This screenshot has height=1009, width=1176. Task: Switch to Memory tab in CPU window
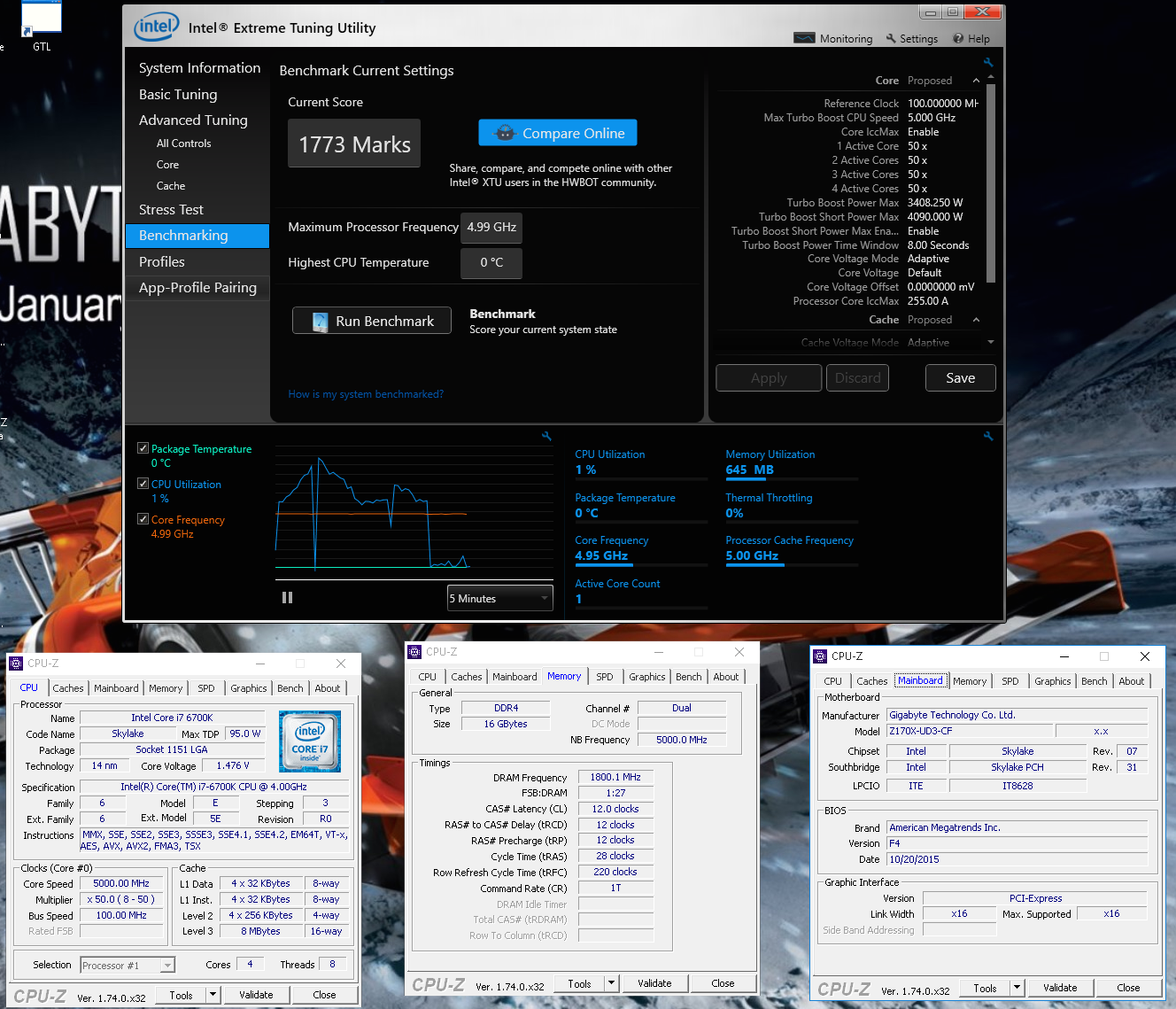[166, 688]
